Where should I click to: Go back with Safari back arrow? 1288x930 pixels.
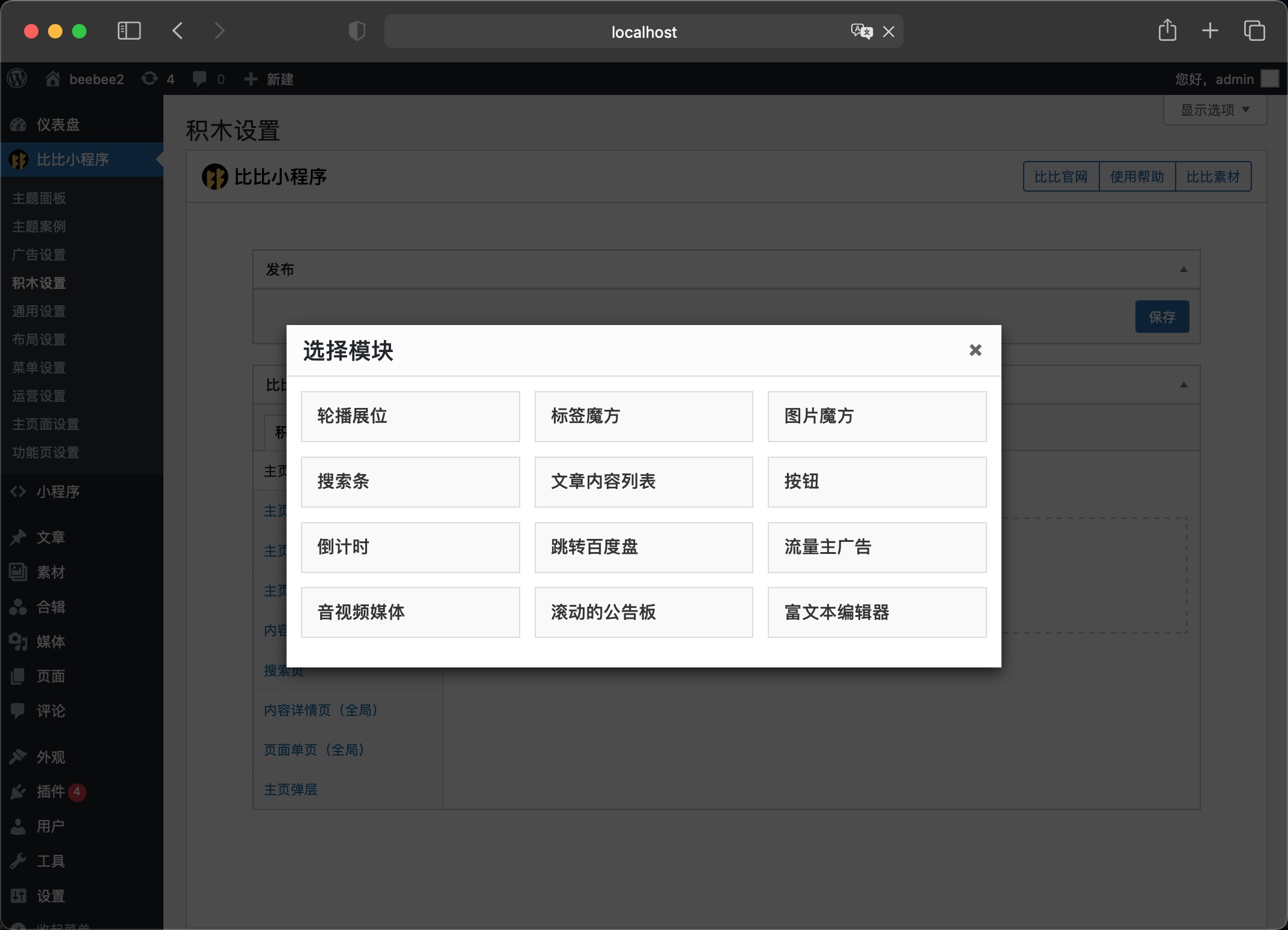177,31
